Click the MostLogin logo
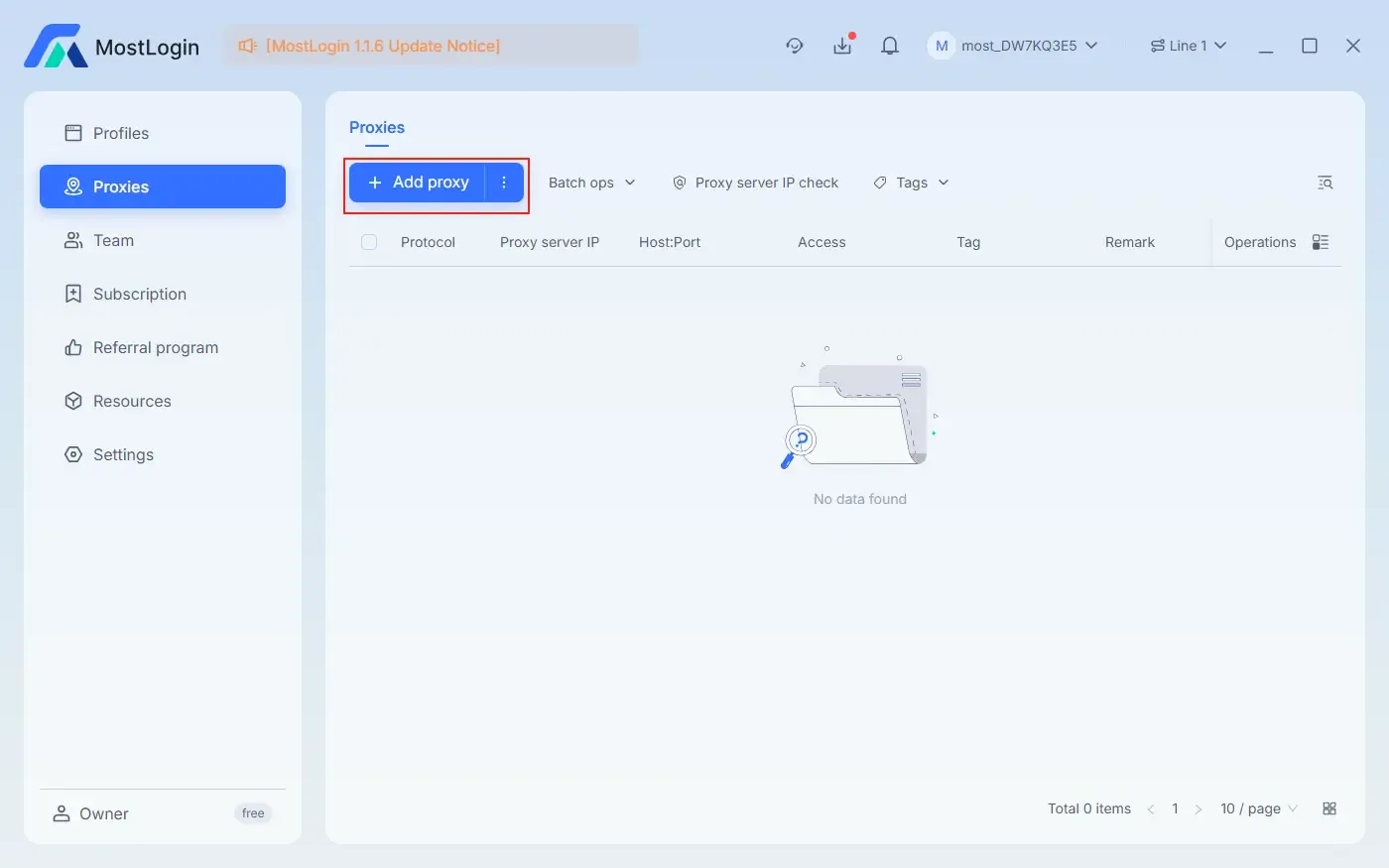This screenshot has width=1389, height=868. (x=111, y=47)
